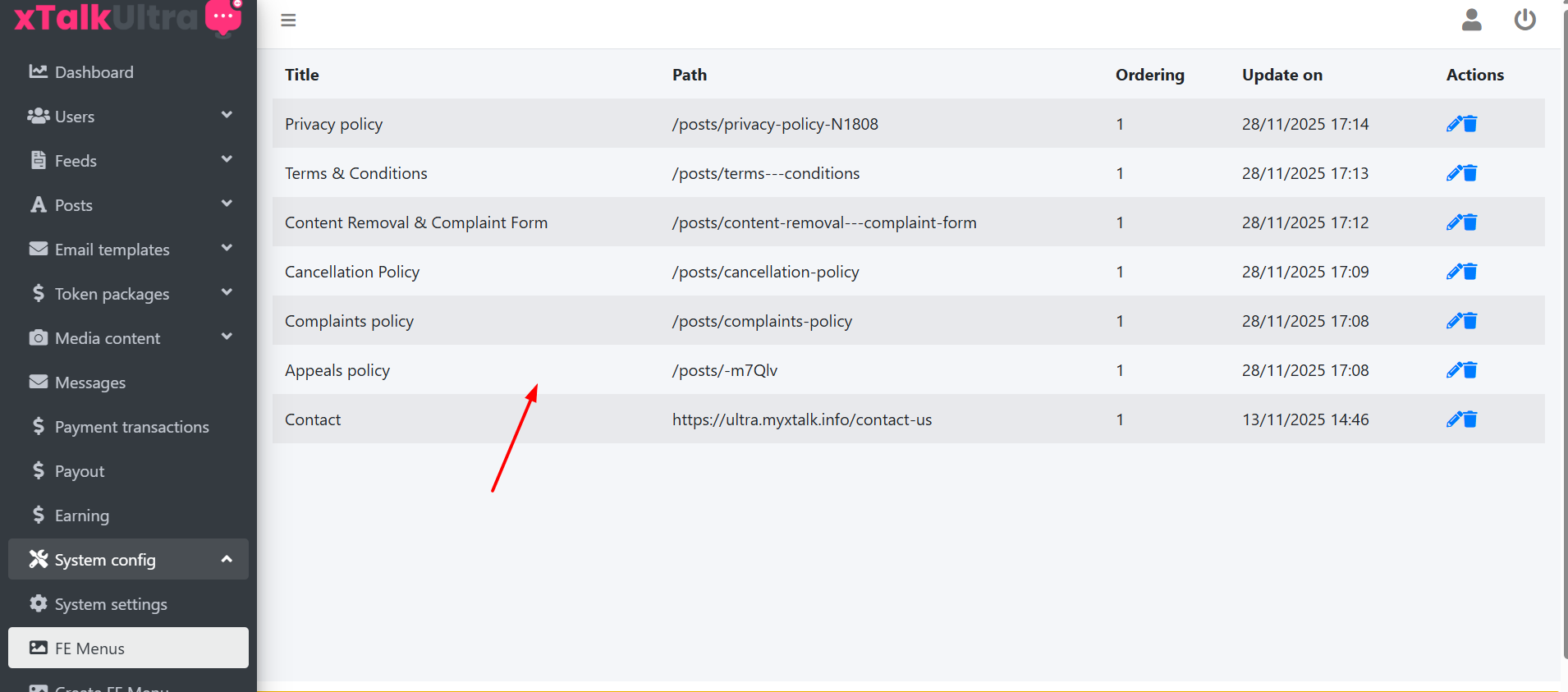This screenshot has width=1568, height=692.
Task: Open System settings in sidebar
Action: click(111, 604)
